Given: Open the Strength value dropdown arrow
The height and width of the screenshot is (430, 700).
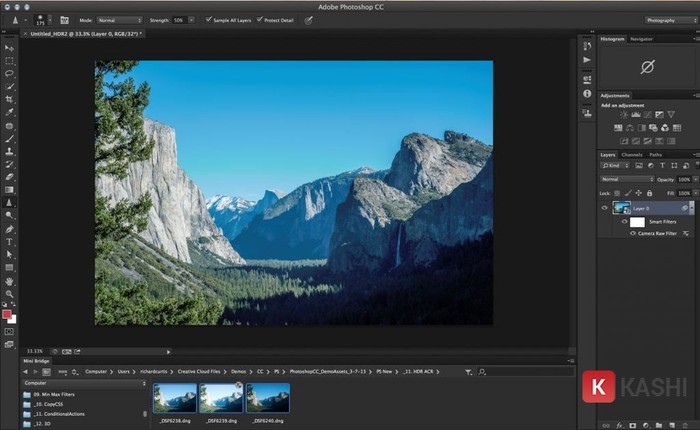Looking at the screenshot, I should (x=192, y=20).
